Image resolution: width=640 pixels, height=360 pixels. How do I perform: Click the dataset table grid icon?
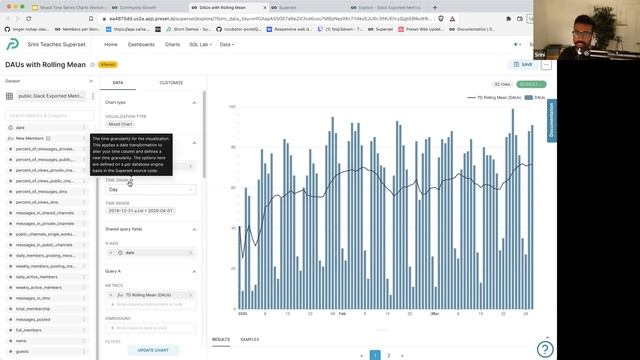[x=9, y=96]
